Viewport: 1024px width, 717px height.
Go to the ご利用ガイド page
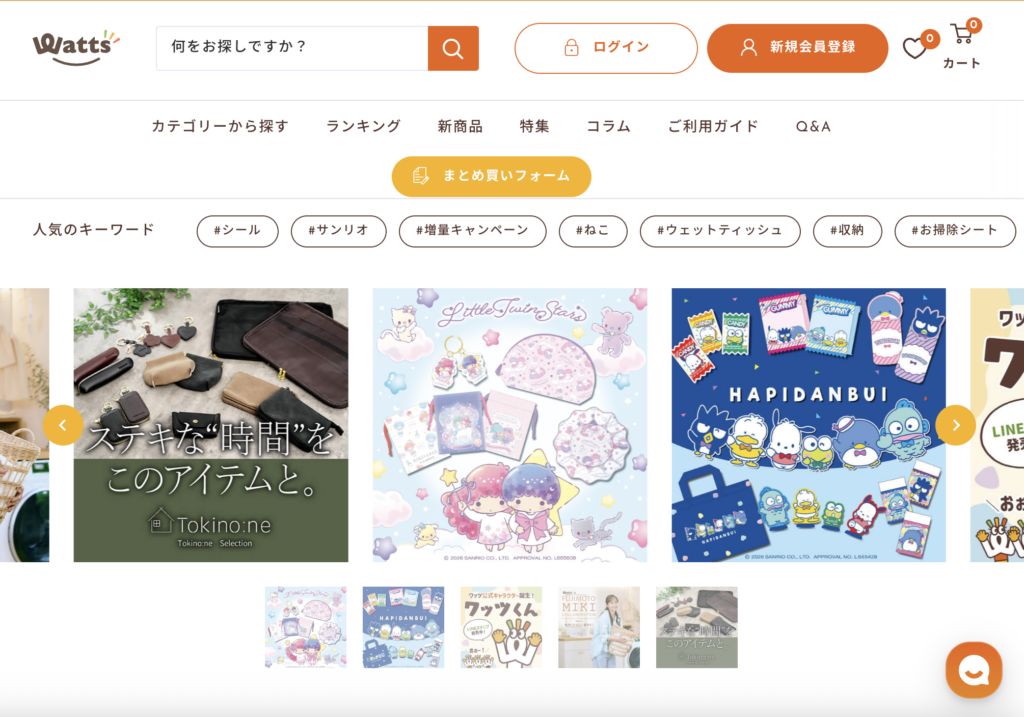click(713, 126)
